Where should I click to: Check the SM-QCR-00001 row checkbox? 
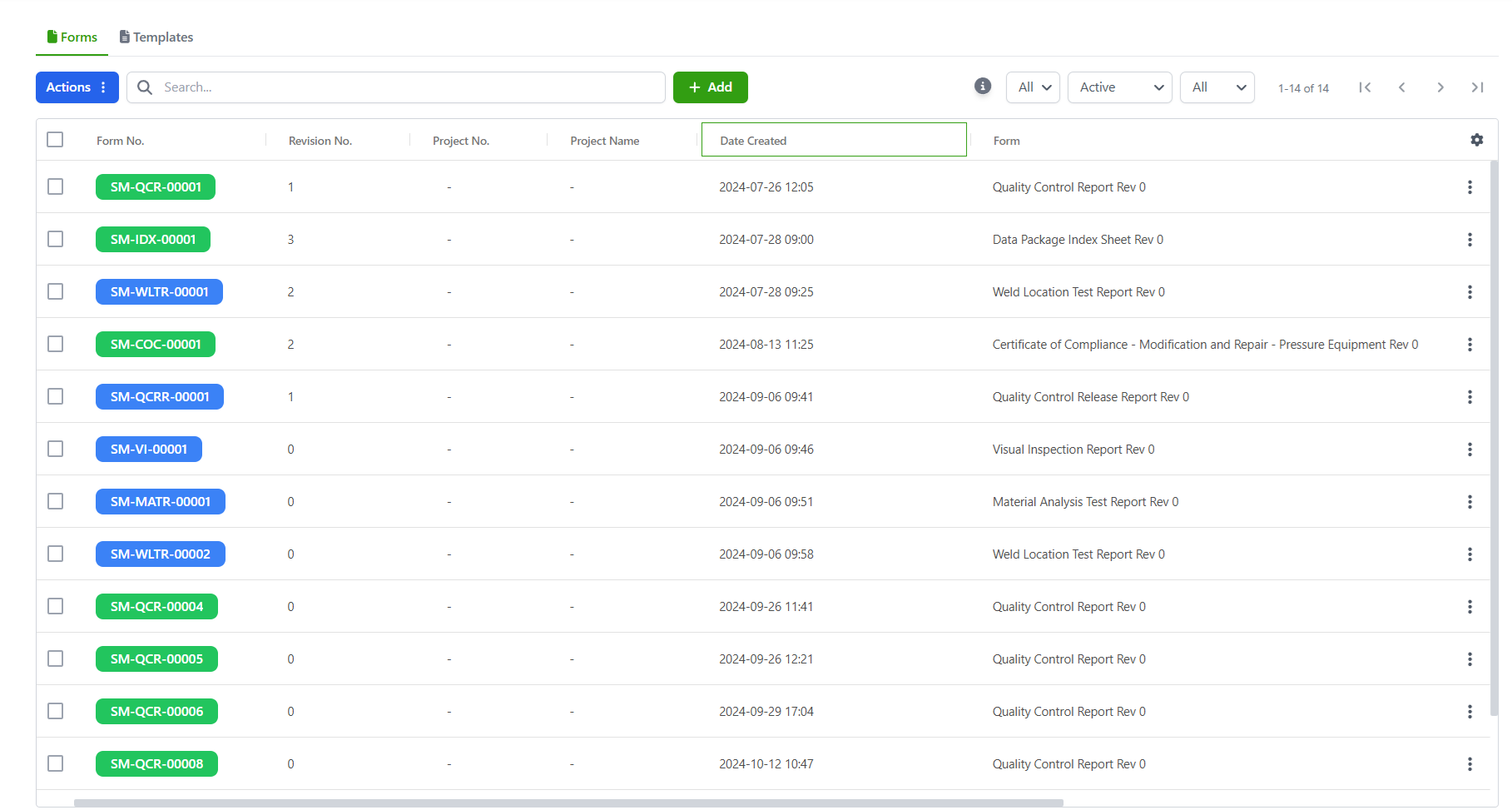(x=56, y=186)
